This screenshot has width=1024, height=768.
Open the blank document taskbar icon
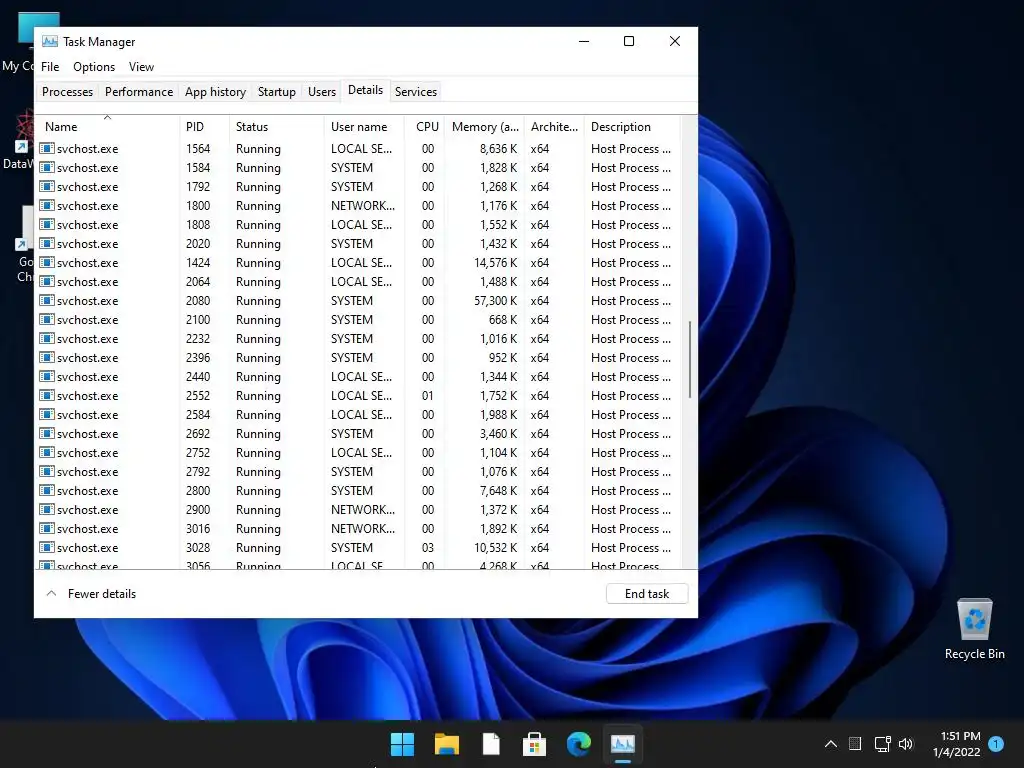pyautogui.click(x=491, y=744)
